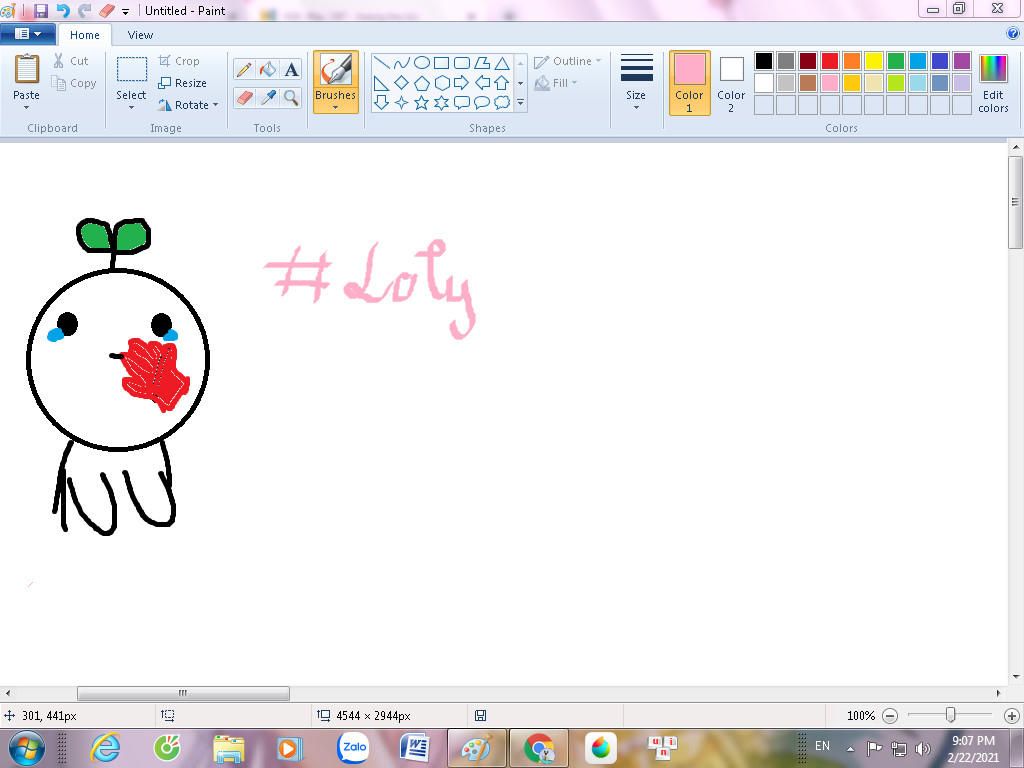Click the volume speaker tray icon
1024x768 pixels.
pos(922,748)
